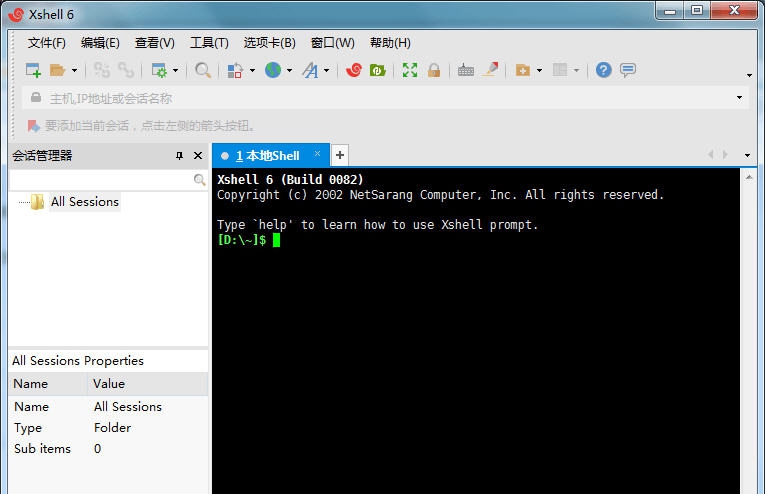
Task: Launch Xftp via the red swirl icon
Action: click(x=353, y=70)
